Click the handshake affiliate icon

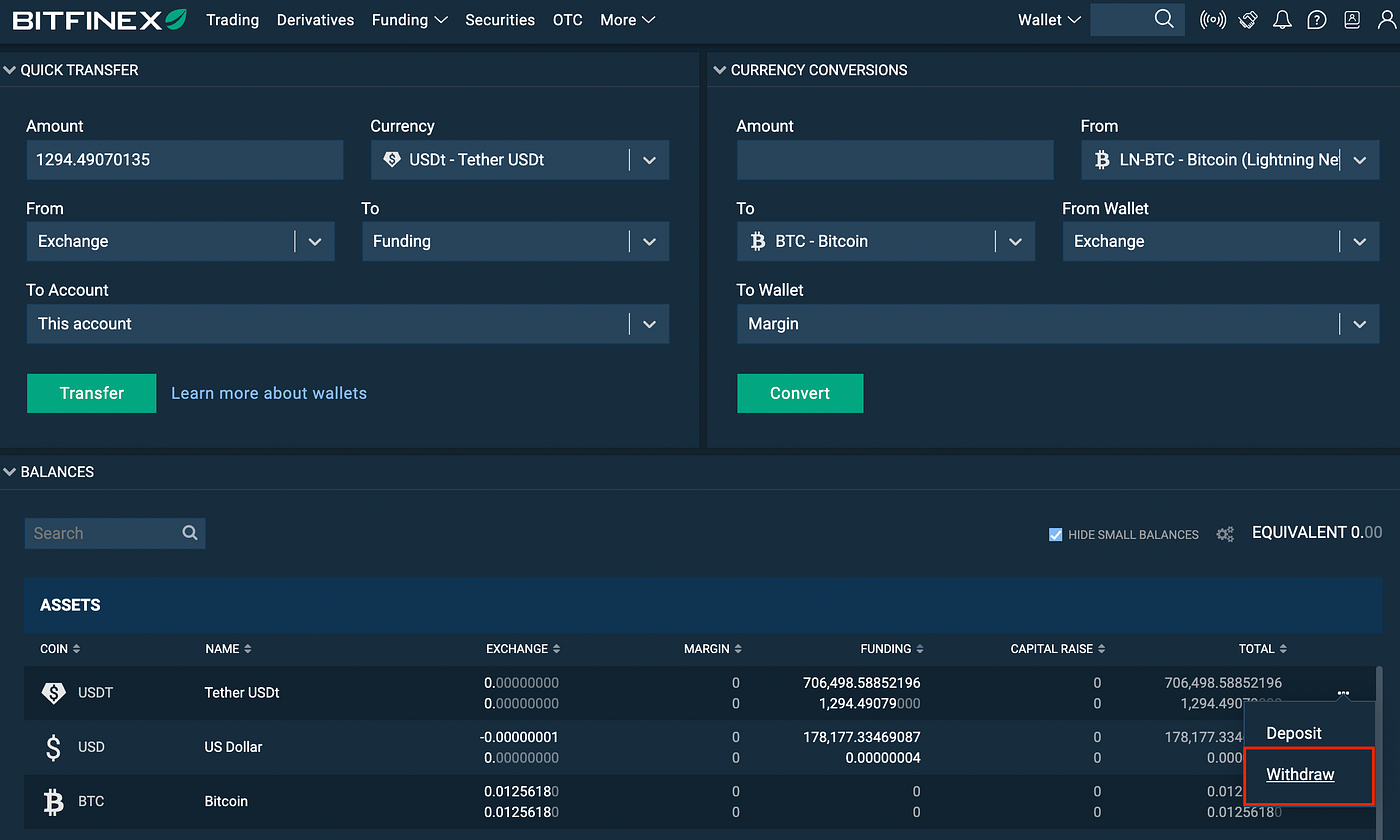(1248, 19)
